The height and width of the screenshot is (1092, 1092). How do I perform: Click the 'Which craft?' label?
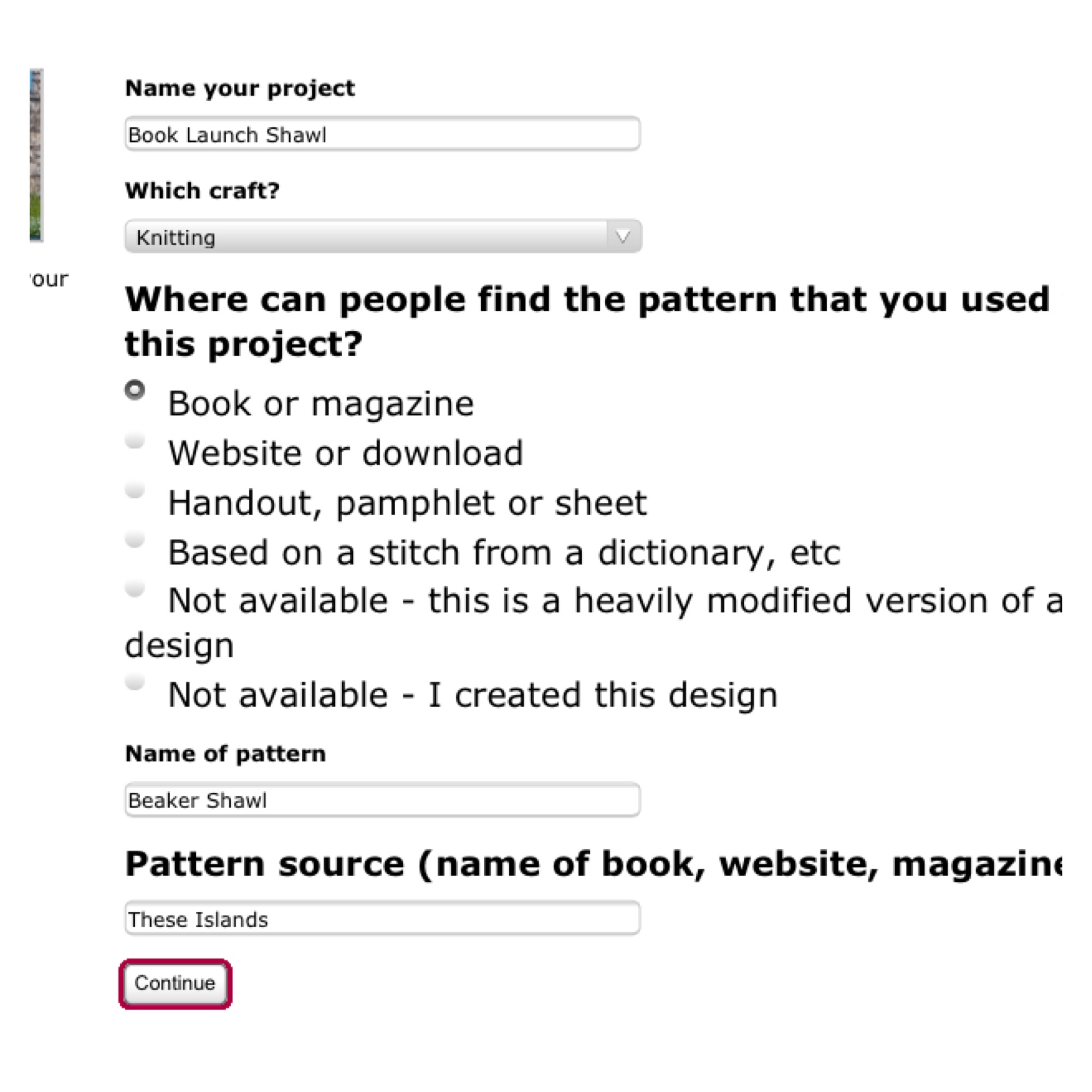(x=203, y=191)
